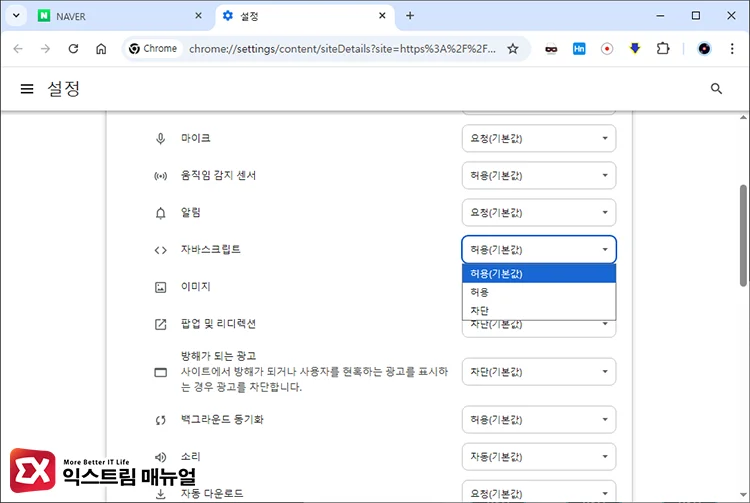
Task: Click the microphone icon next to 마이크
Action: [x=161, y=139]
